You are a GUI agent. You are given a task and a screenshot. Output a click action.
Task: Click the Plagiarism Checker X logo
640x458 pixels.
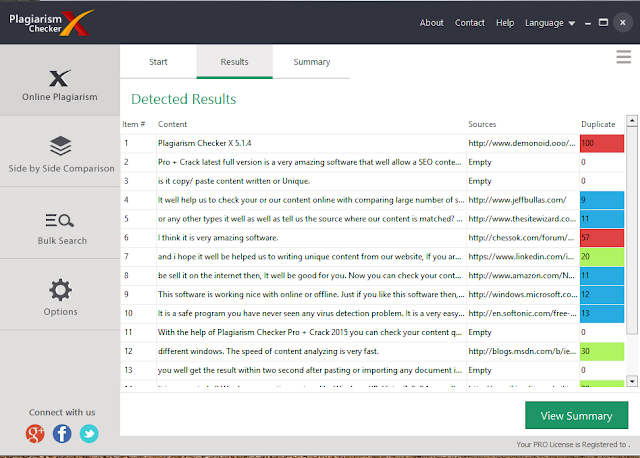pos(51,23)
